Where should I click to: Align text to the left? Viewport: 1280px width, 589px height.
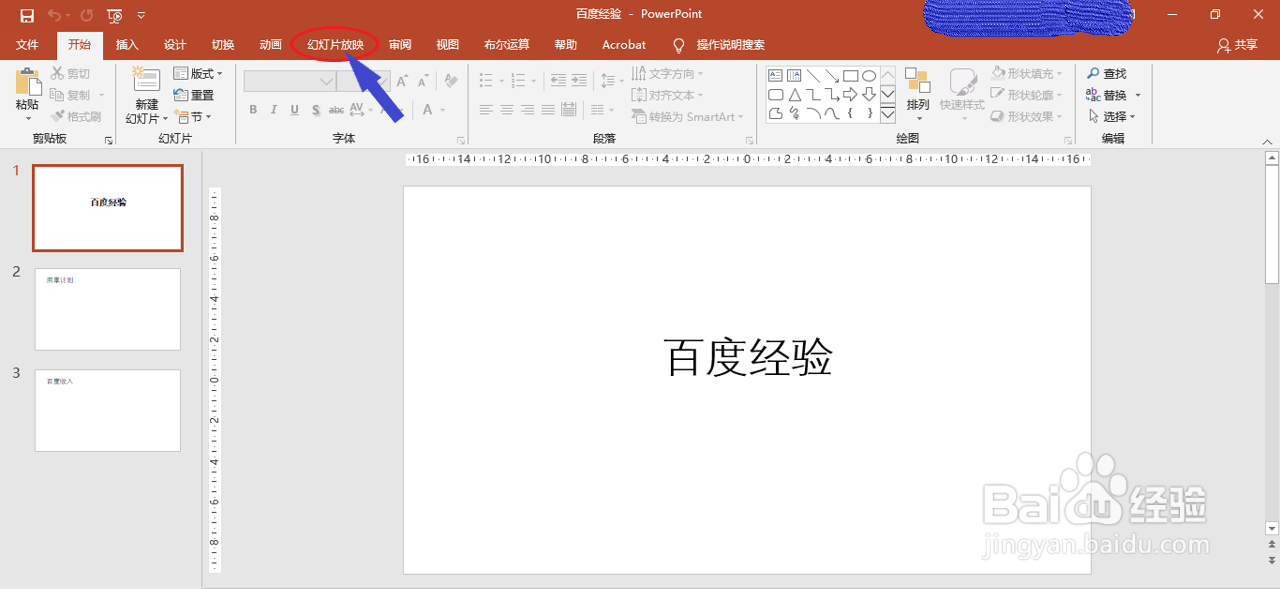point(487,110)
